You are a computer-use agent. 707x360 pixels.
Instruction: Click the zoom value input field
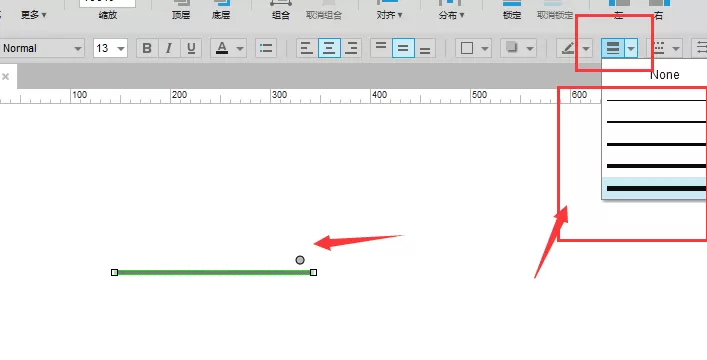tap(107, 4)
